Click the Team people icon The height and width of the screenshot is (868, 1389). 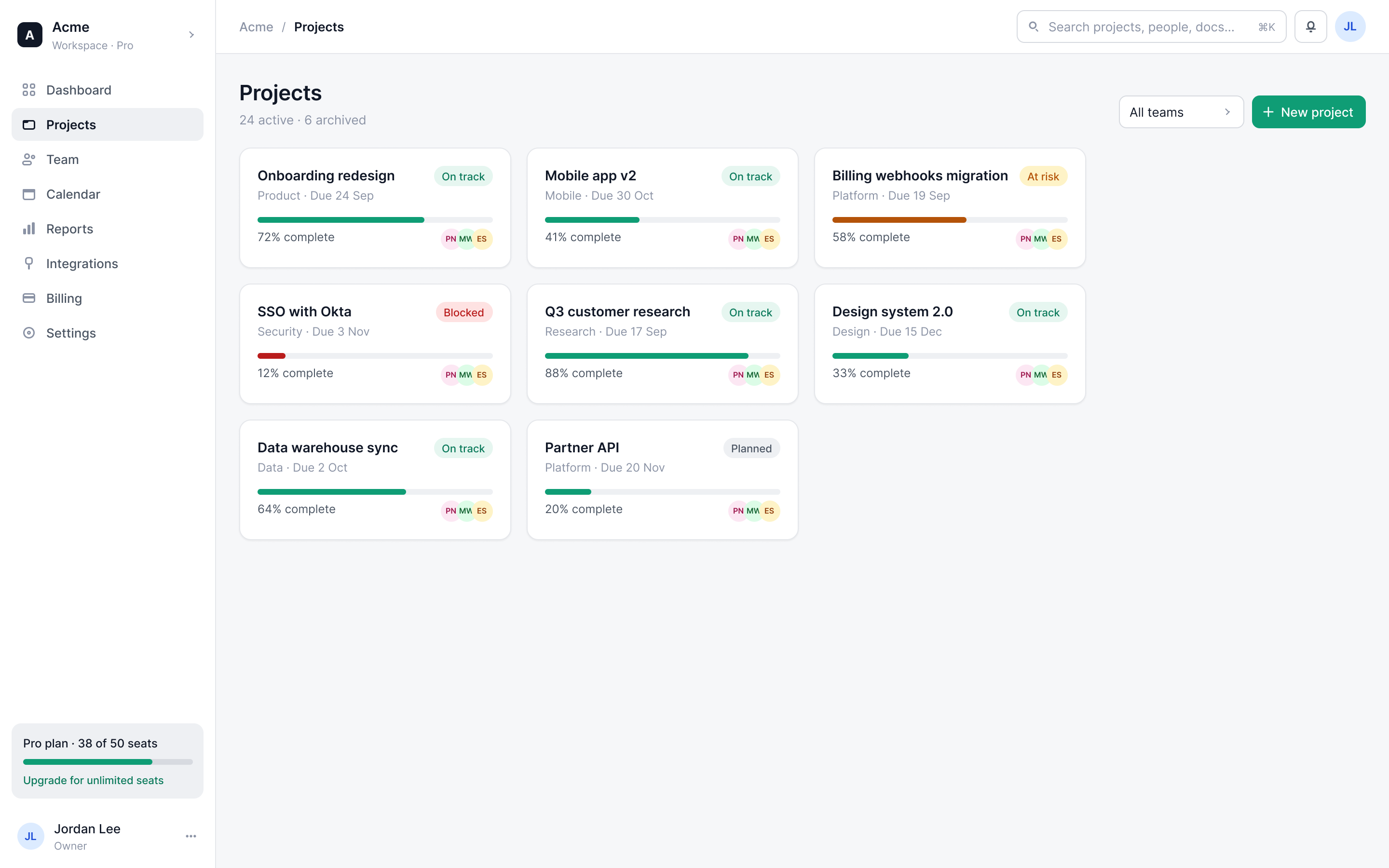(x=29, y=160)
